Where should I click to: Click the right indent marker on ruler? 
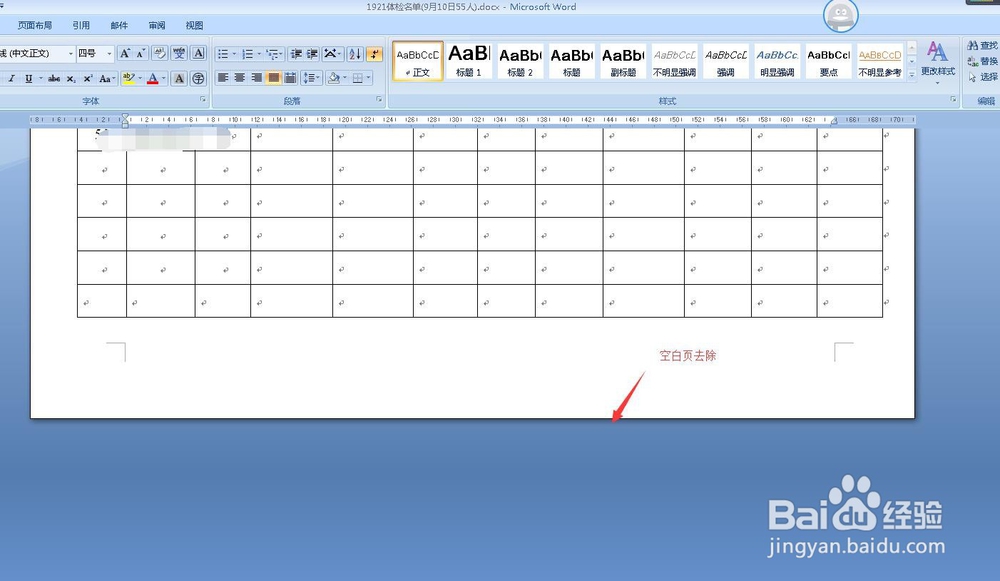(834, 121)
